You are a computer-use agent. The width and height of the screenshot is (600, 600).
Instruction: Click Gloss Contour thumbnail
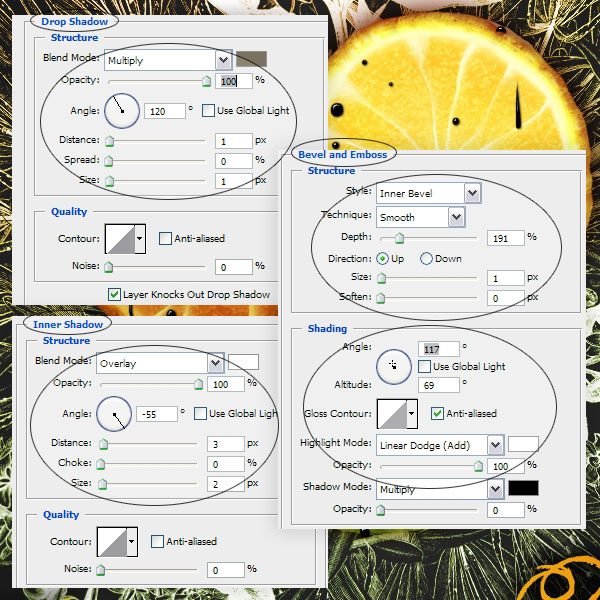tap(392, 414)
